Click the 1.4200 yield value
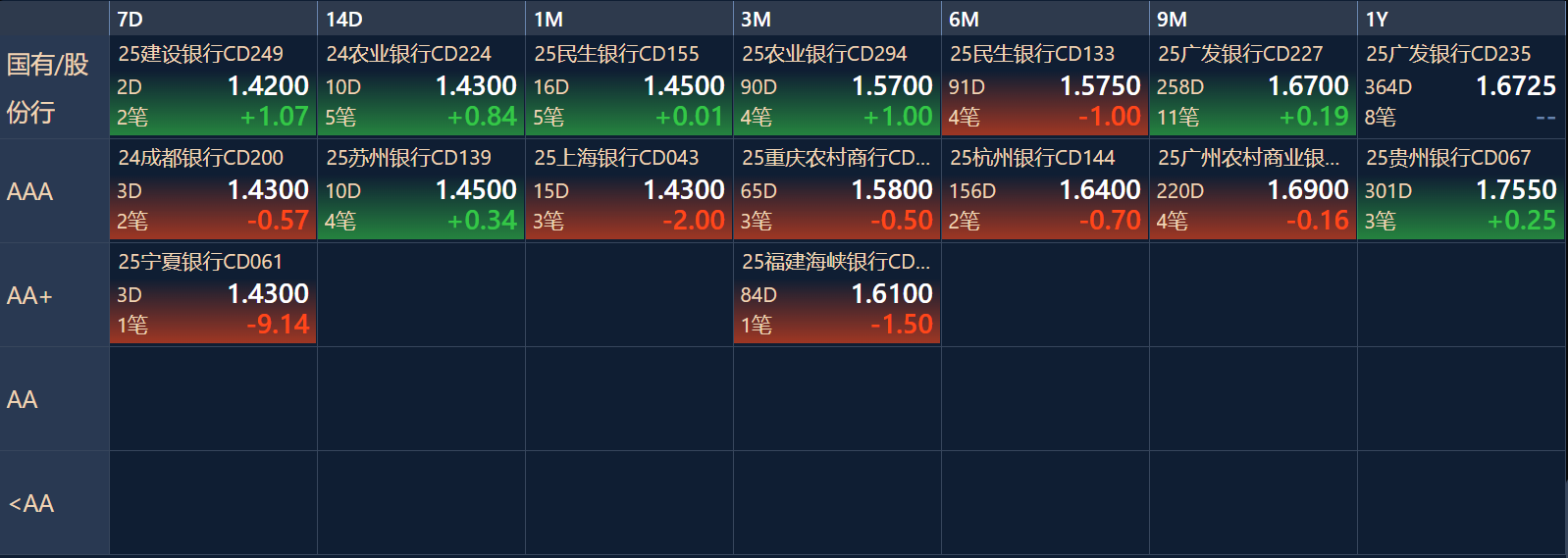Screen dimensions: 1568x558 coord(268,86)
